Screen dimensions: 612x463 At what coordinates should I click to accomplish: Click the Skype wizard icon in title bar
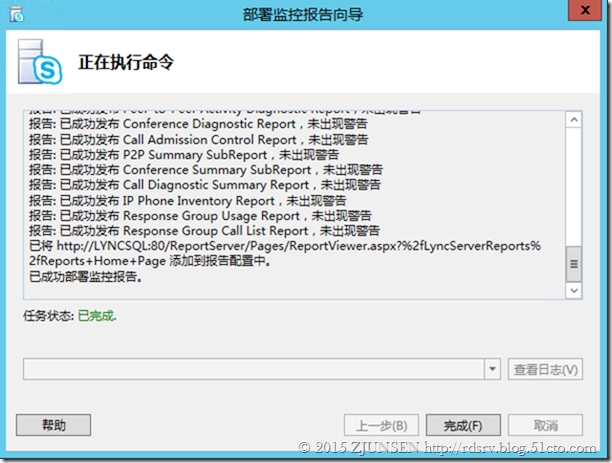(x=16, y=15)
